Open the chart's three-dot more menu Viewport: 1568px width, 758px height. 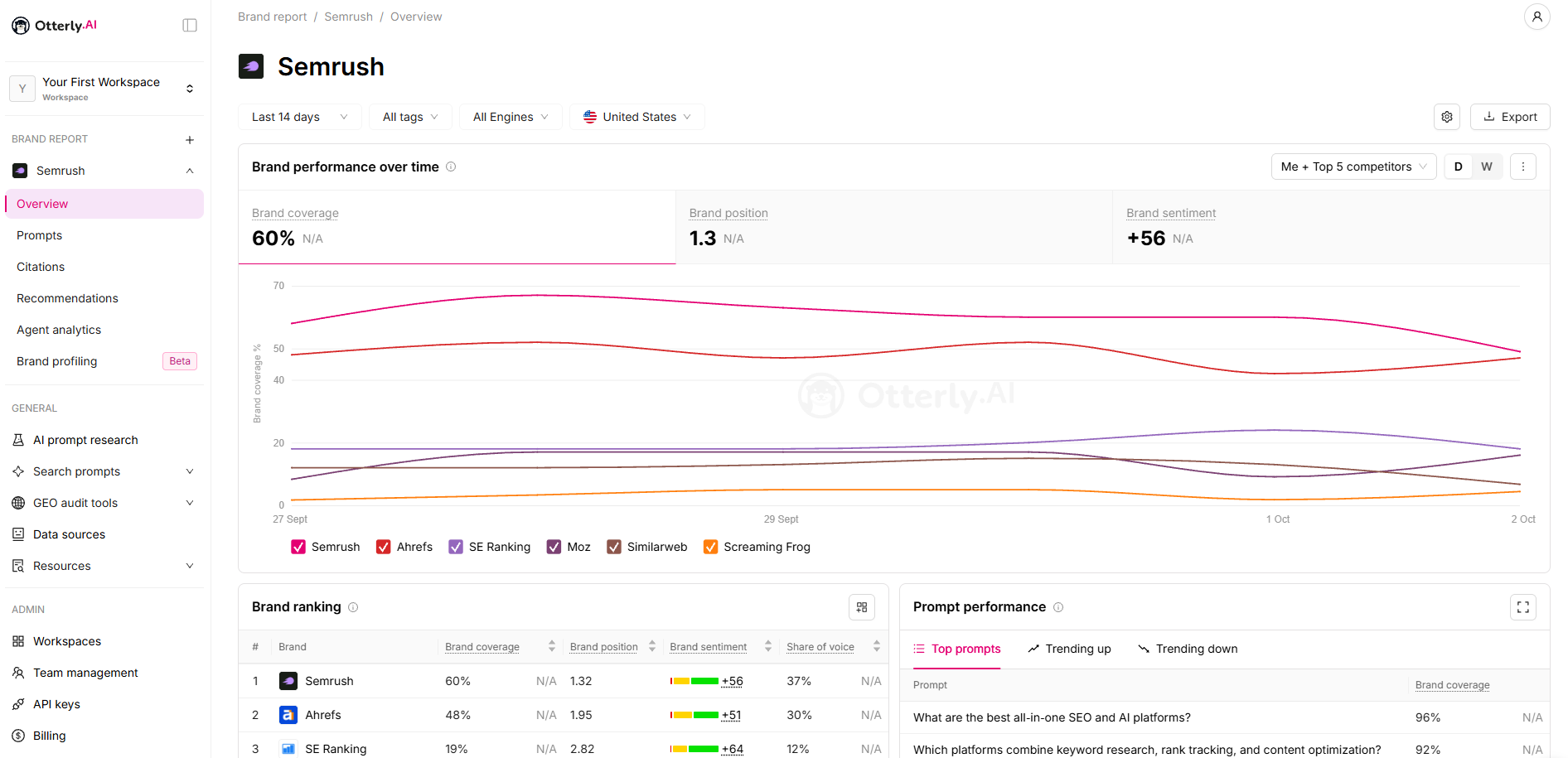pos(1523,167)
